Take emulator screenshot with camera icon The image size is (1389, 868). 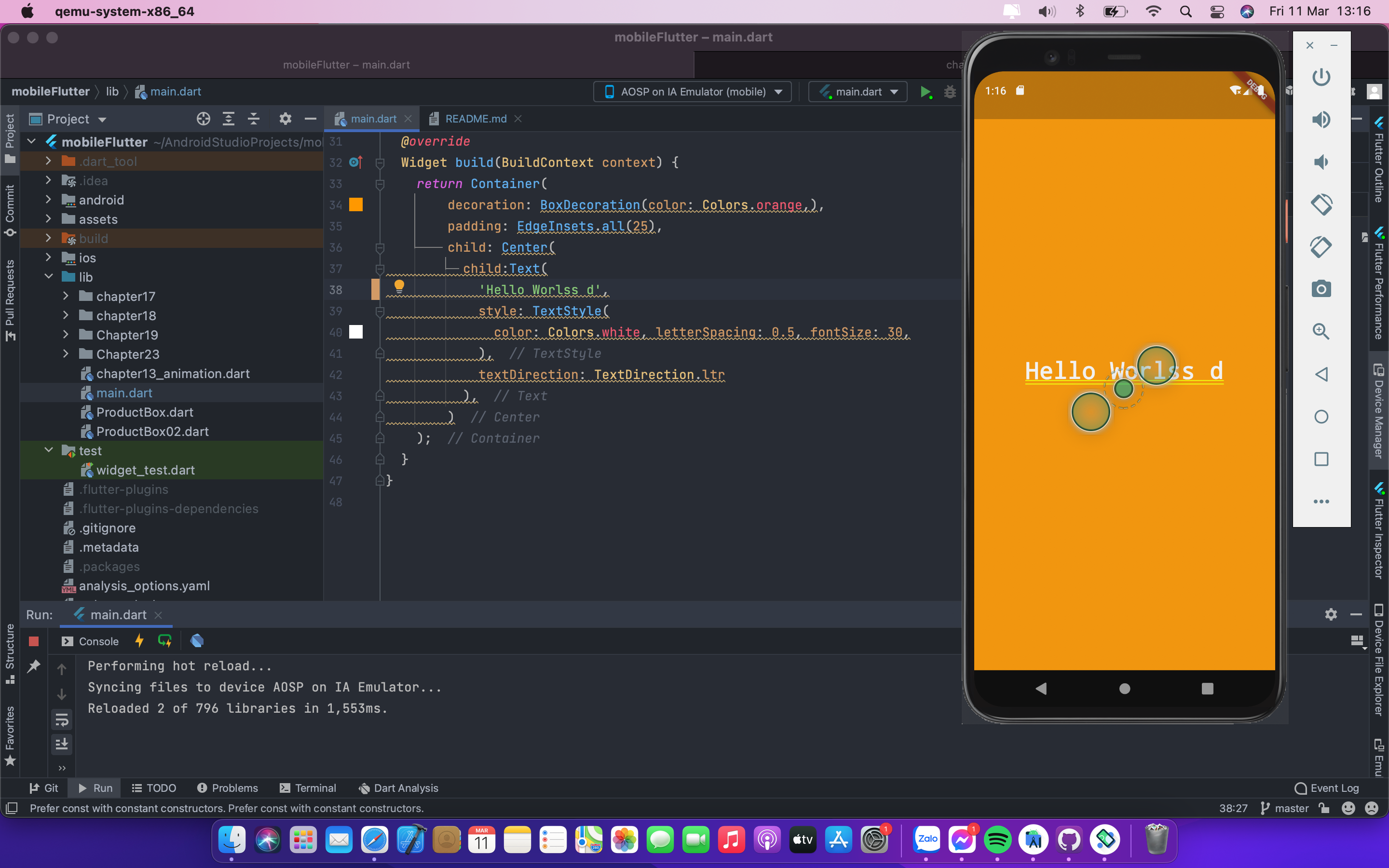pyautogui.click(x=1321, y=289)
